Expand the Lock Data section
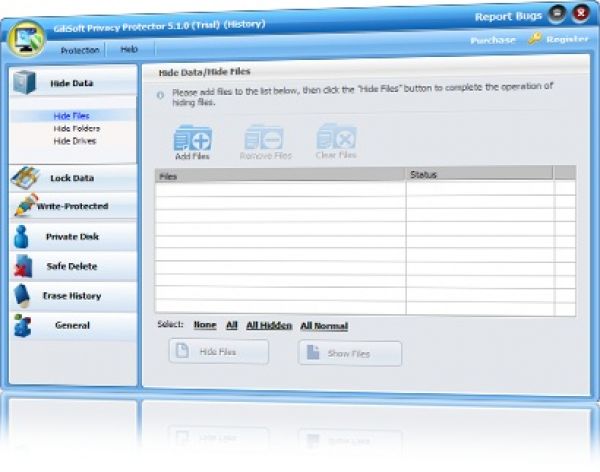Screen dimensions: 600x472 pos(72,178)
